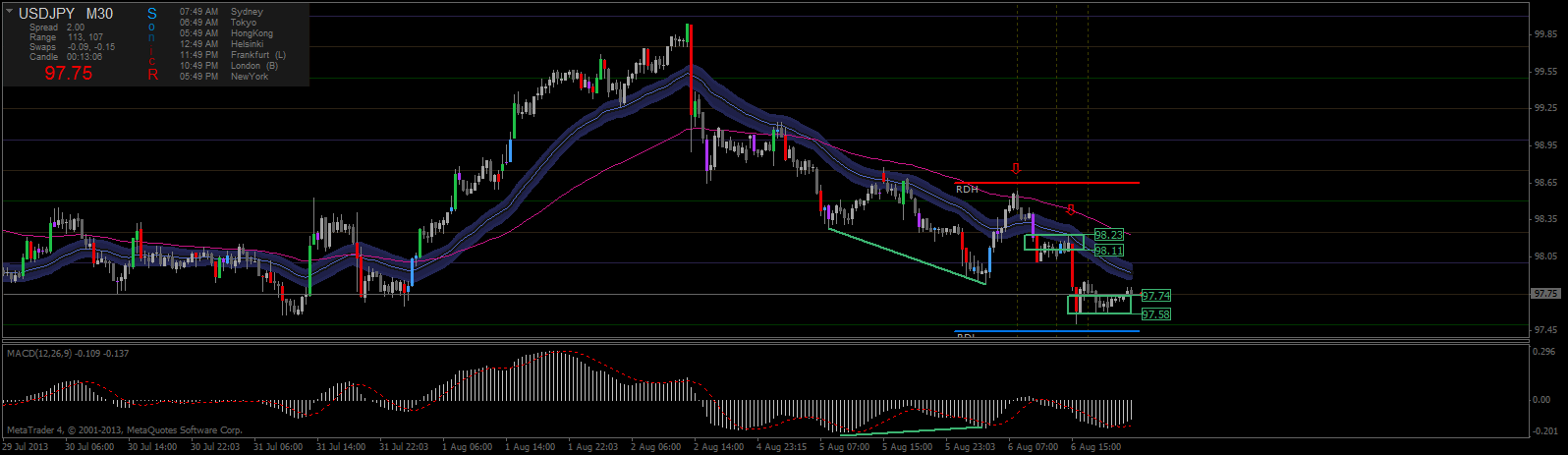1568x455 pixels.
Task: Click the 98.23 price label
Action: (x=1108, y=235)
